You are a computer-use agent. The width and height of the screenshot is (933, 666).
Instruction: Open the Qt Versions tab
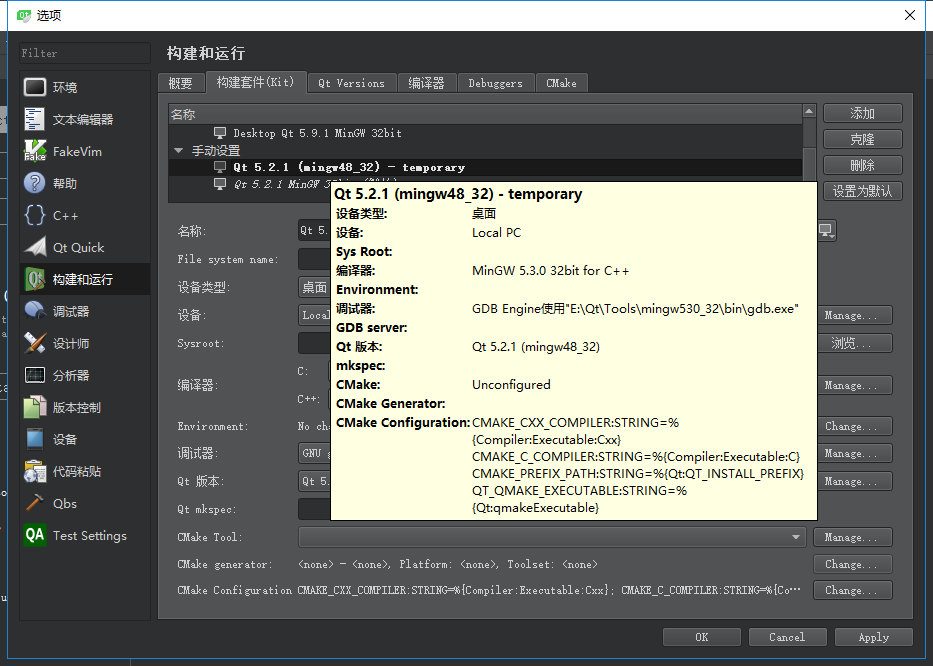point(352,83)
